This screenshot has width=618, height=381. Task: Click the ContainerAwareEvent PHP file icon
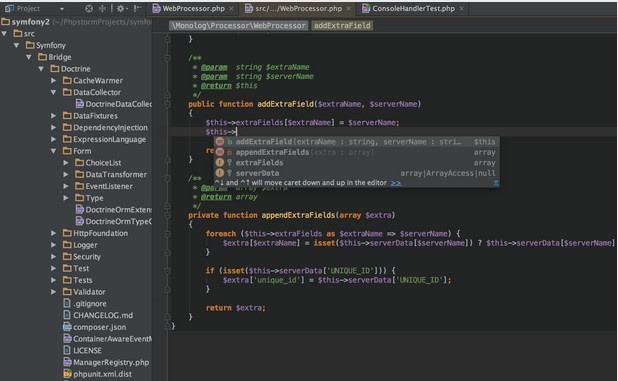click(x=67, y=338)
